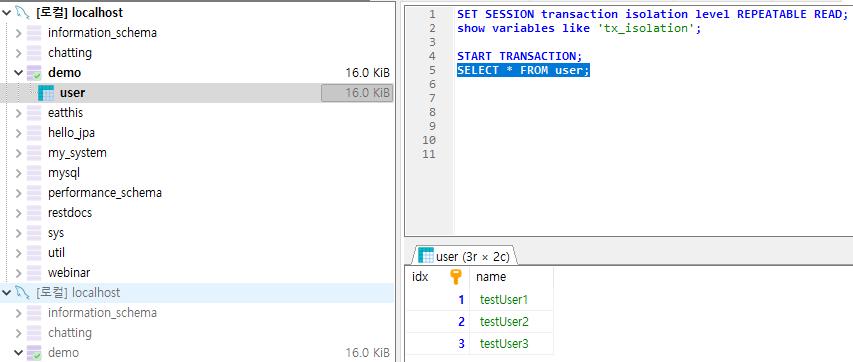The height and width of the screenshot is (362, 853).
Task: Collapse the bold [로컬] localhost session node
Action: coord(6,13)
